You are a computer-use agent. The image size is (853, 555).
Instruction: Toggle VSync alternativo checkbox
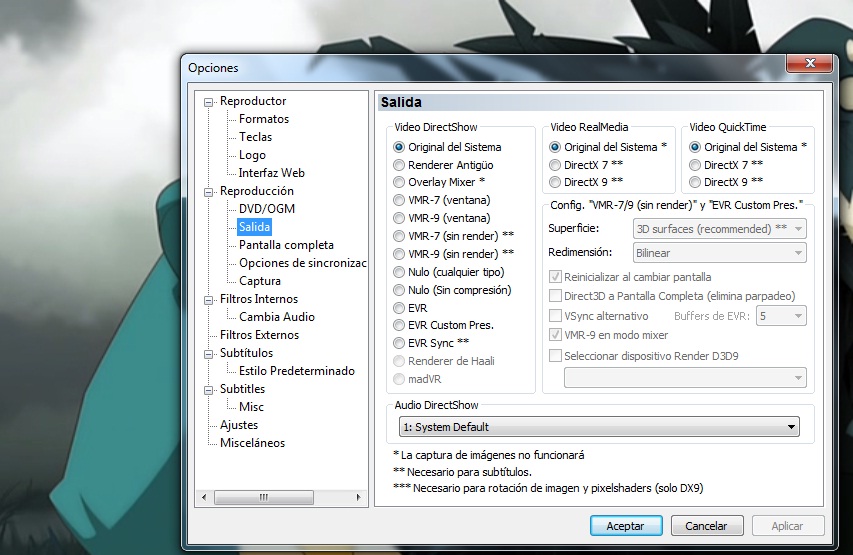click(x=556, y=316)
